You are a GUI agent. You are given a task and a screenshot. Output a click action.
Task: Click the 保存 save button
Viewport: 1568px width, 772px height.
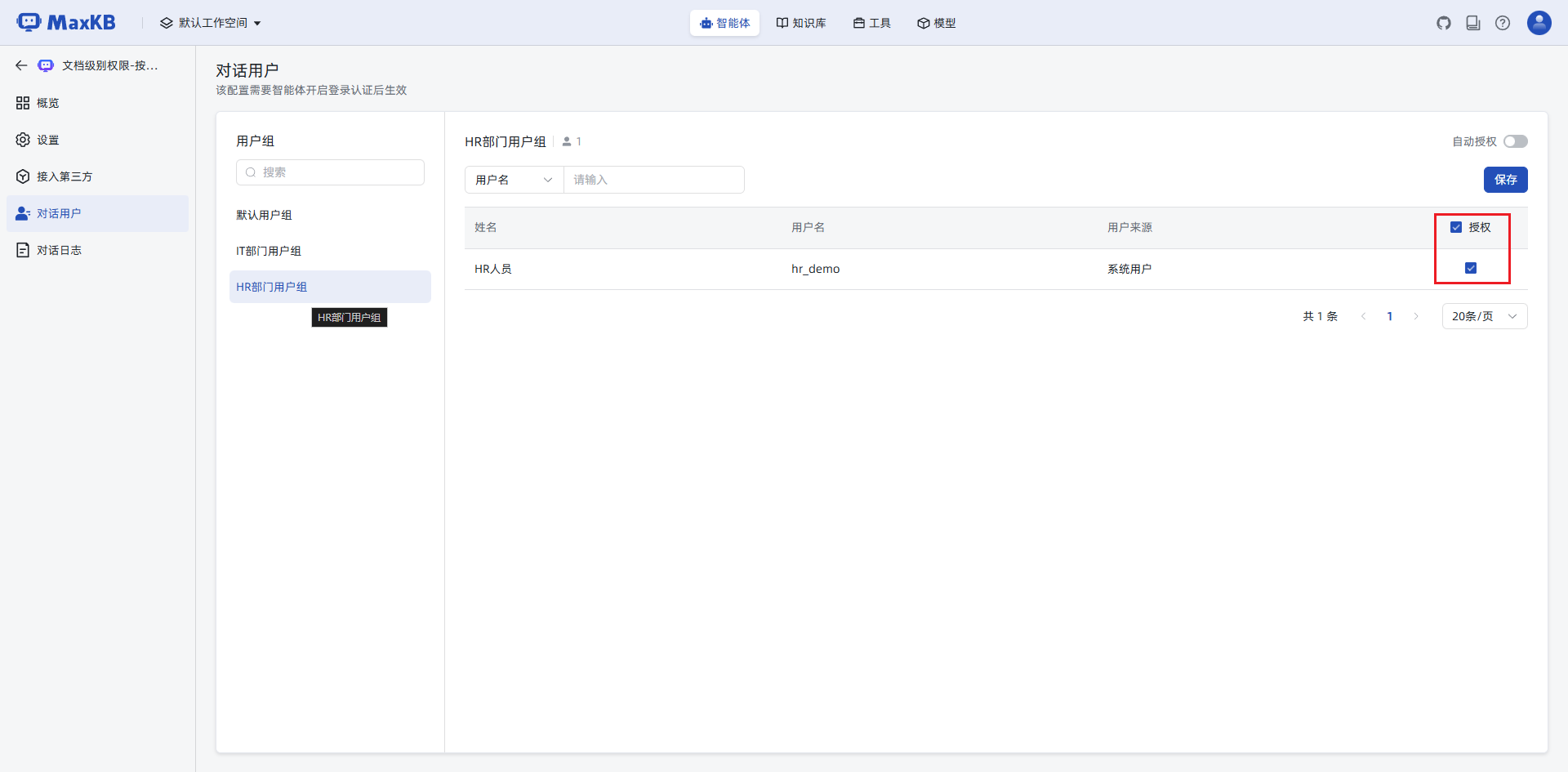point(1505,180)
